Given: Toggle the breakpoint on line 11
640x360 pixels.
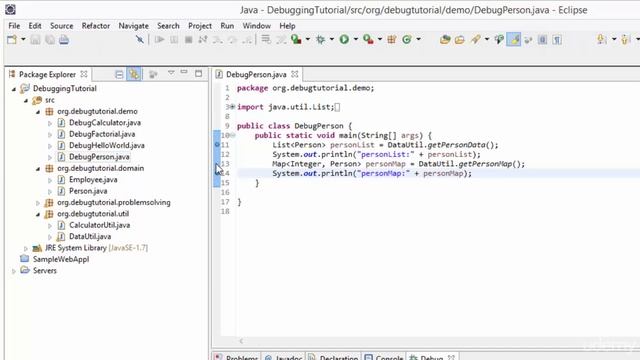Looking at the screenshot, I should pos(217,145).
